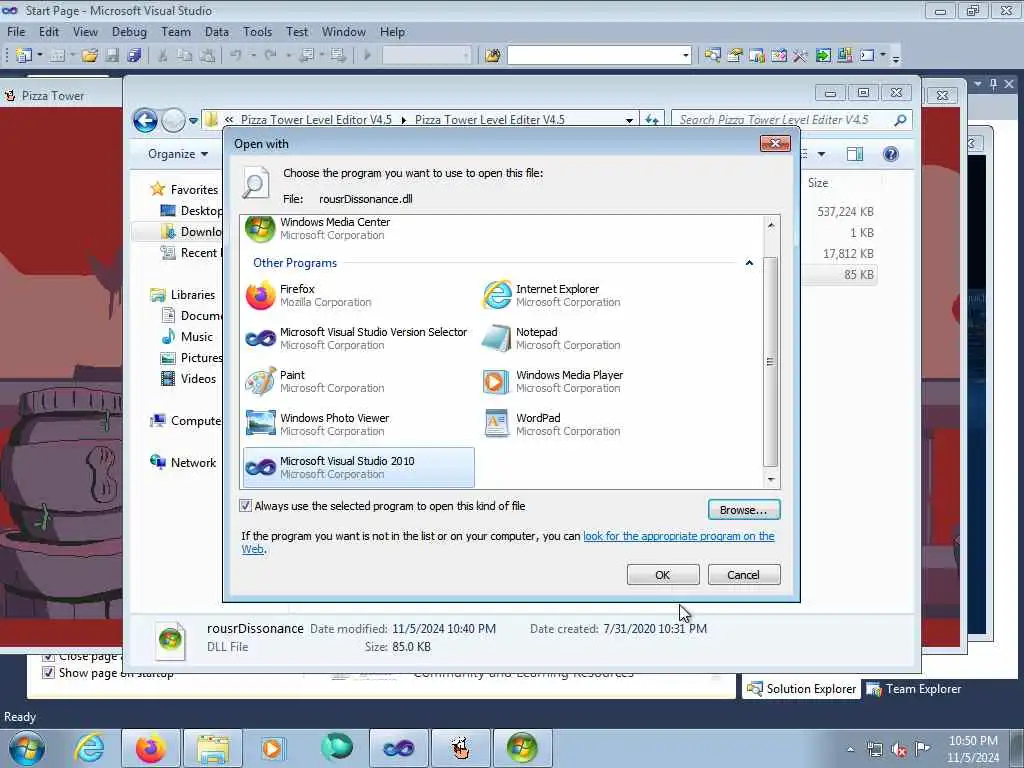Click the Save toolbar icon
The height and width of the screenshot is (768, 1024).
coord(112,56)
